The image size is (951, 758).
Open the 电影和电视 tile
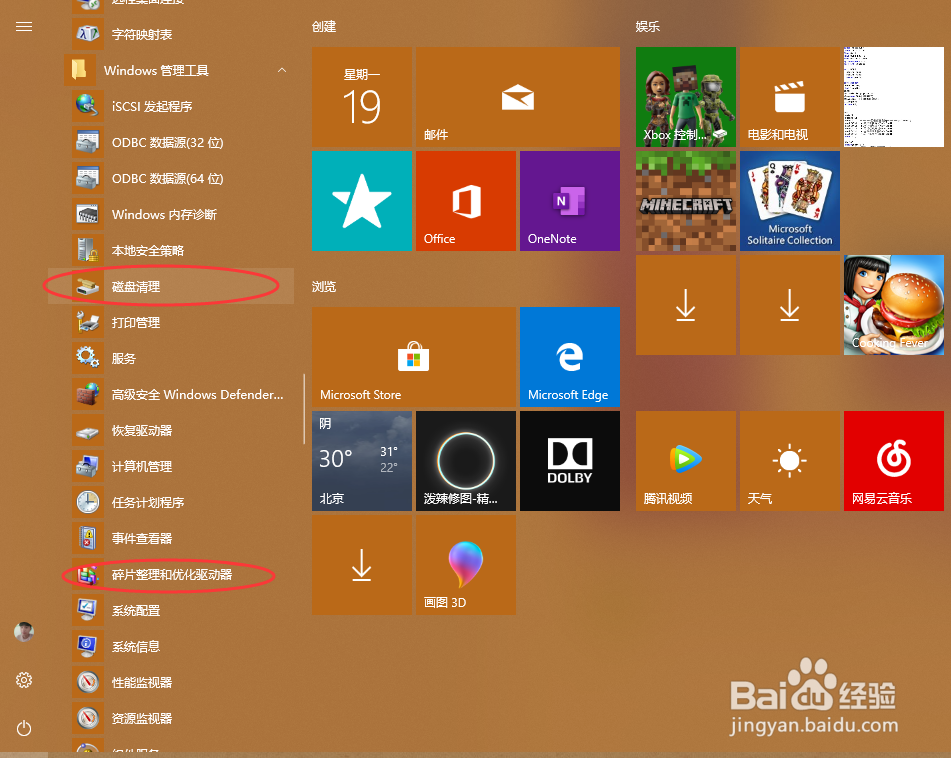790,97
